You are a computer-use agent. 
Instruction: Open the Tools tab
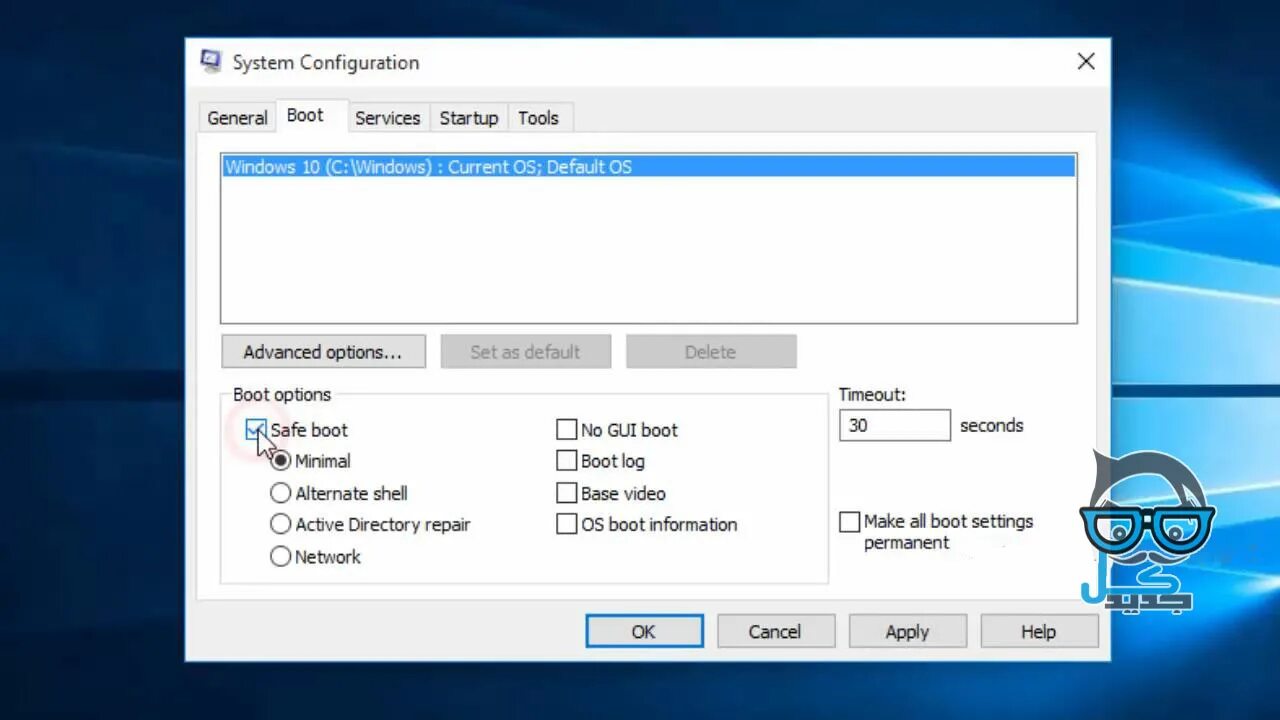click(x=538, y=118)
